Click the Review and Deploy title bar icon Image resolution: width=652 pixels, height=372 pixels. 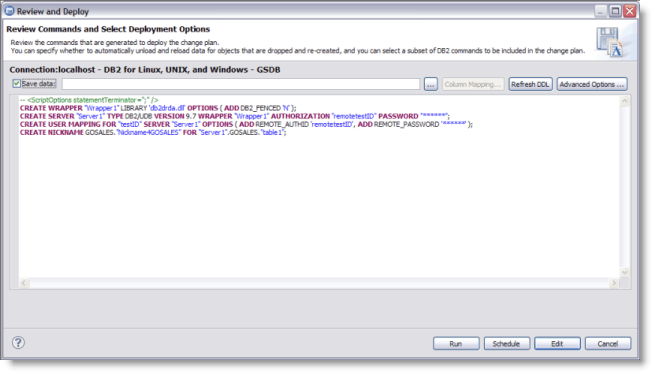9,11
